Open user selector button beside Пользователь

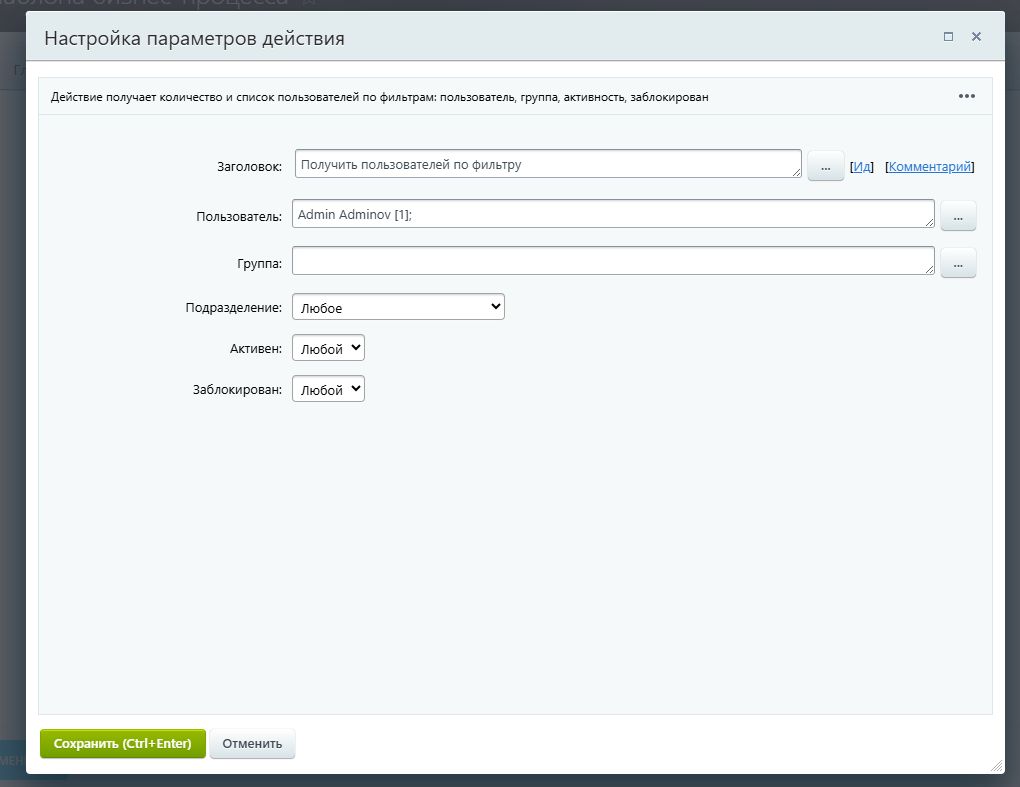click(x=957, y=216)
